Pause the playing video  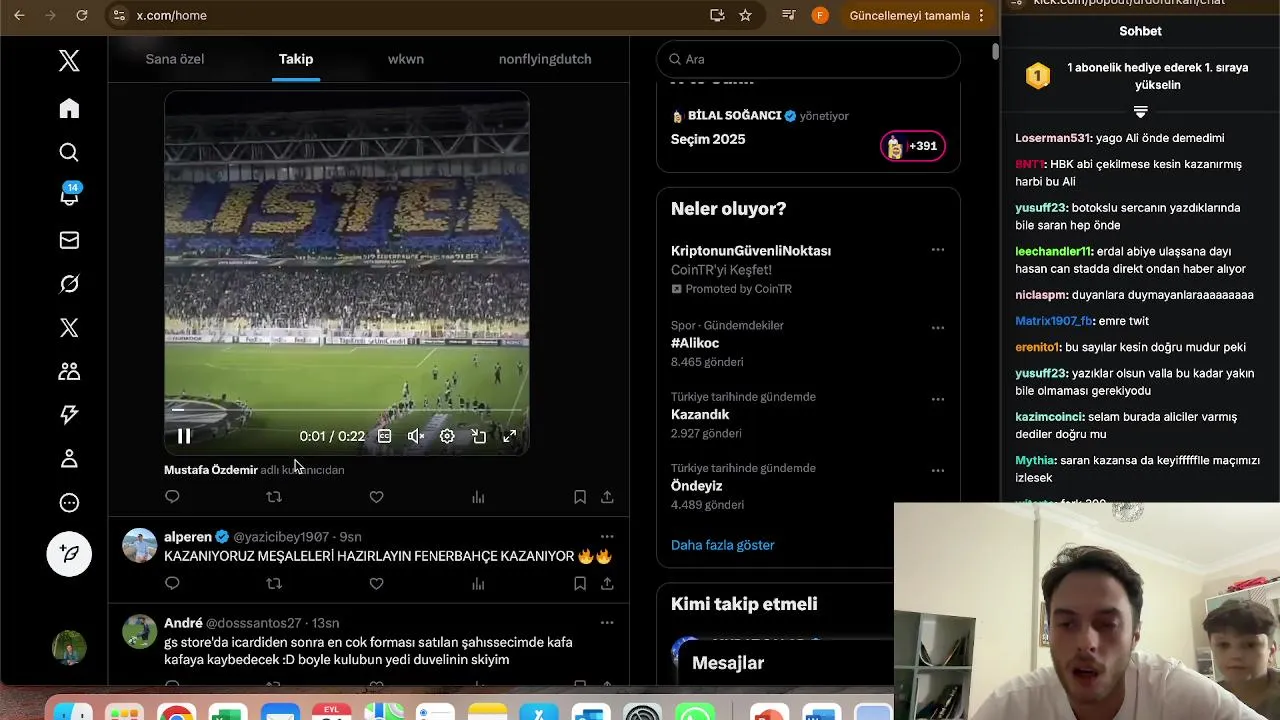pyautogui.click(x=184, y=436)
